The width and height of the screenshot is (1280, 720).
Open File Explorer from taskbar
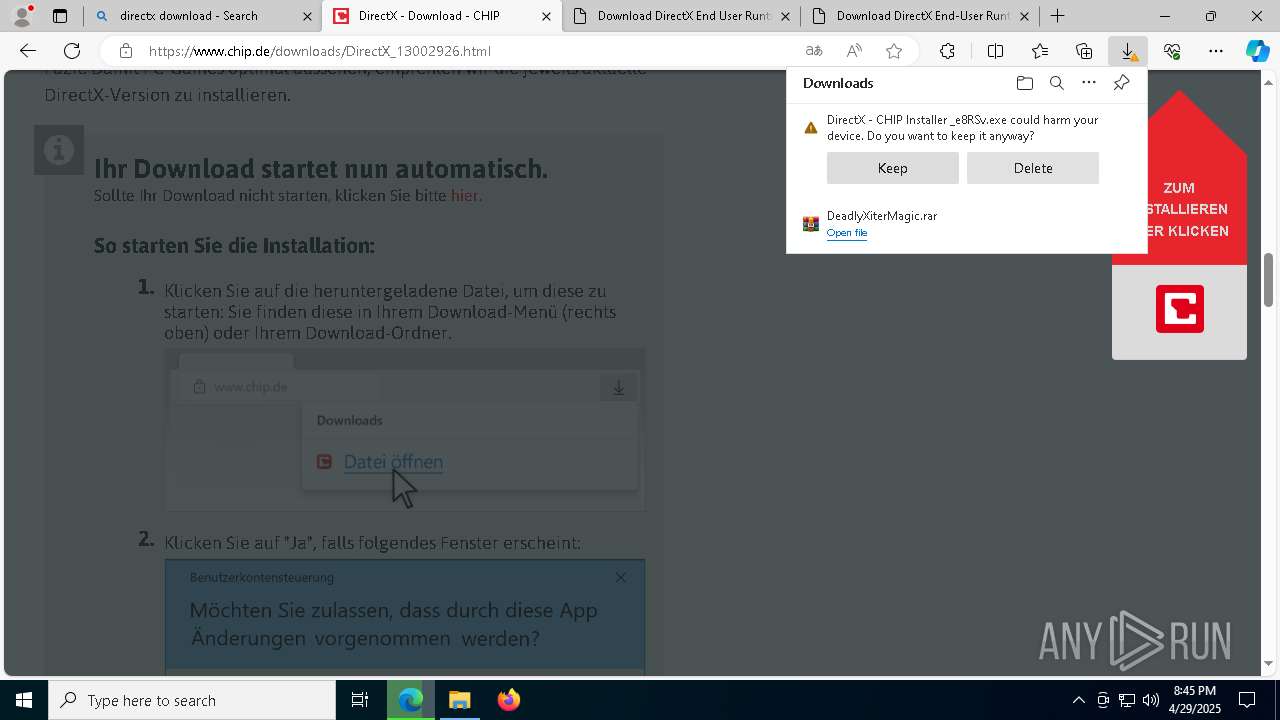click(459, 700)
